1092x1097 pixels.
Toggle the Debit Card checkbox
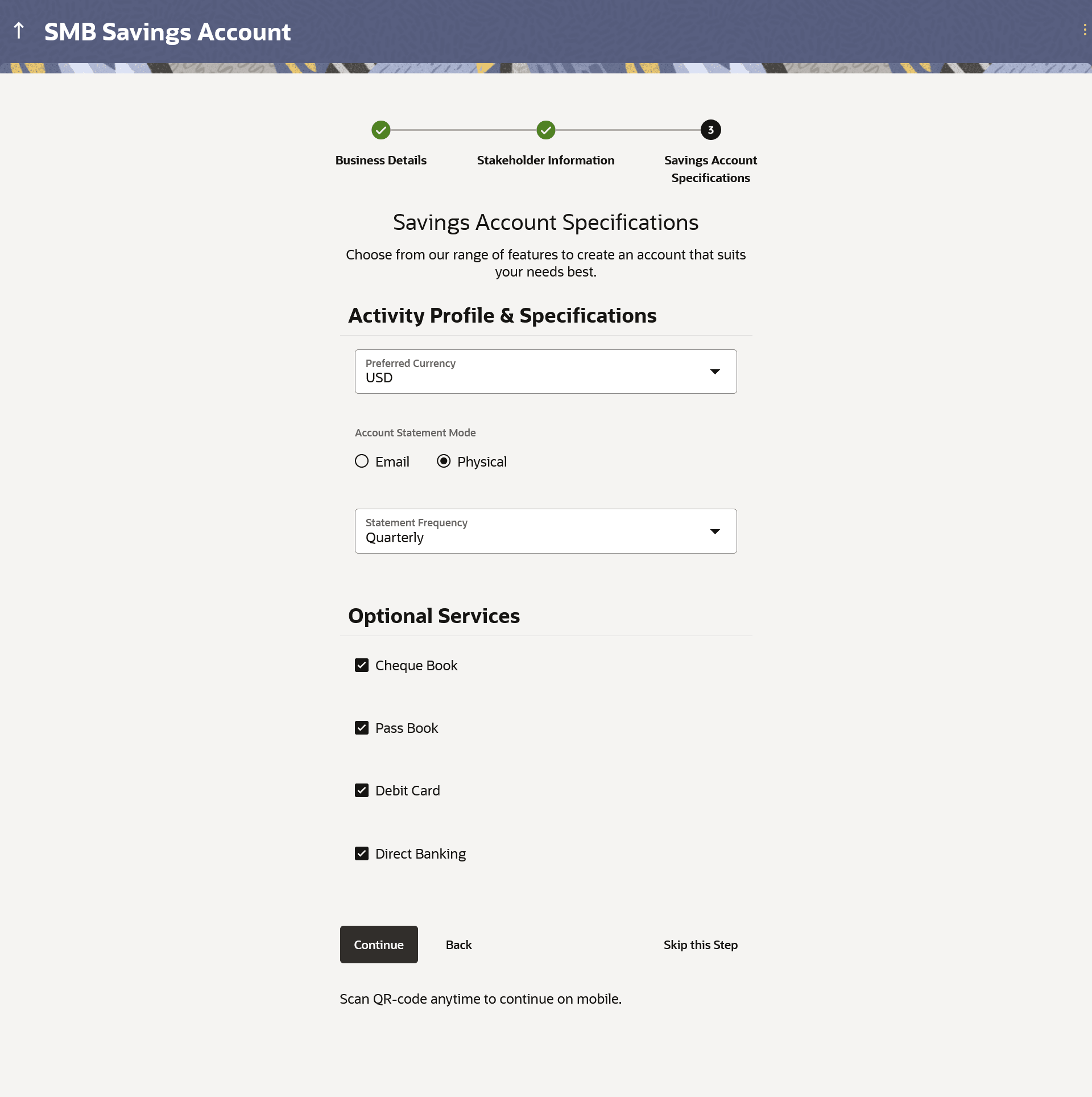[x=362, y=791]
